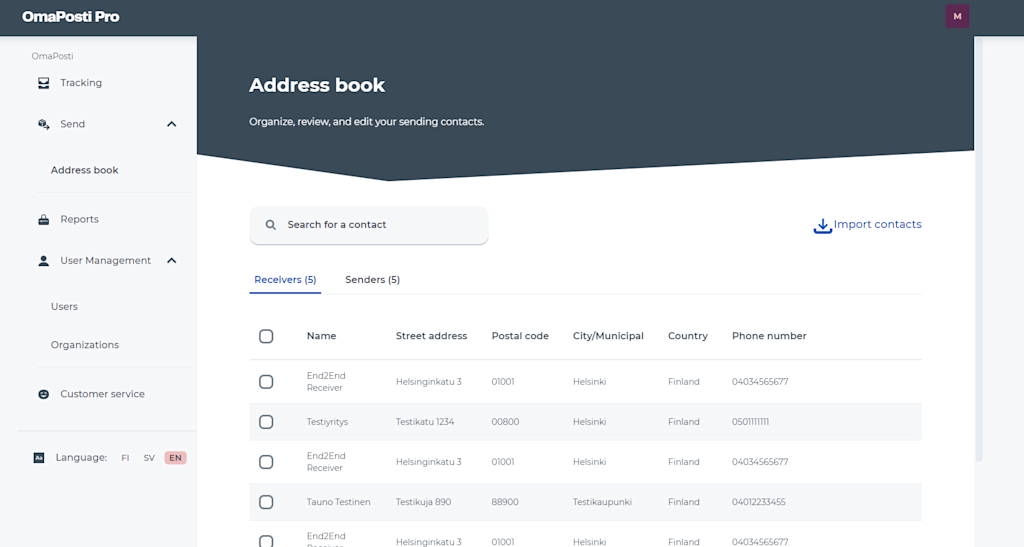Click the 04012233455 phone number cell

pyautogui.click(x=759, y=502)
